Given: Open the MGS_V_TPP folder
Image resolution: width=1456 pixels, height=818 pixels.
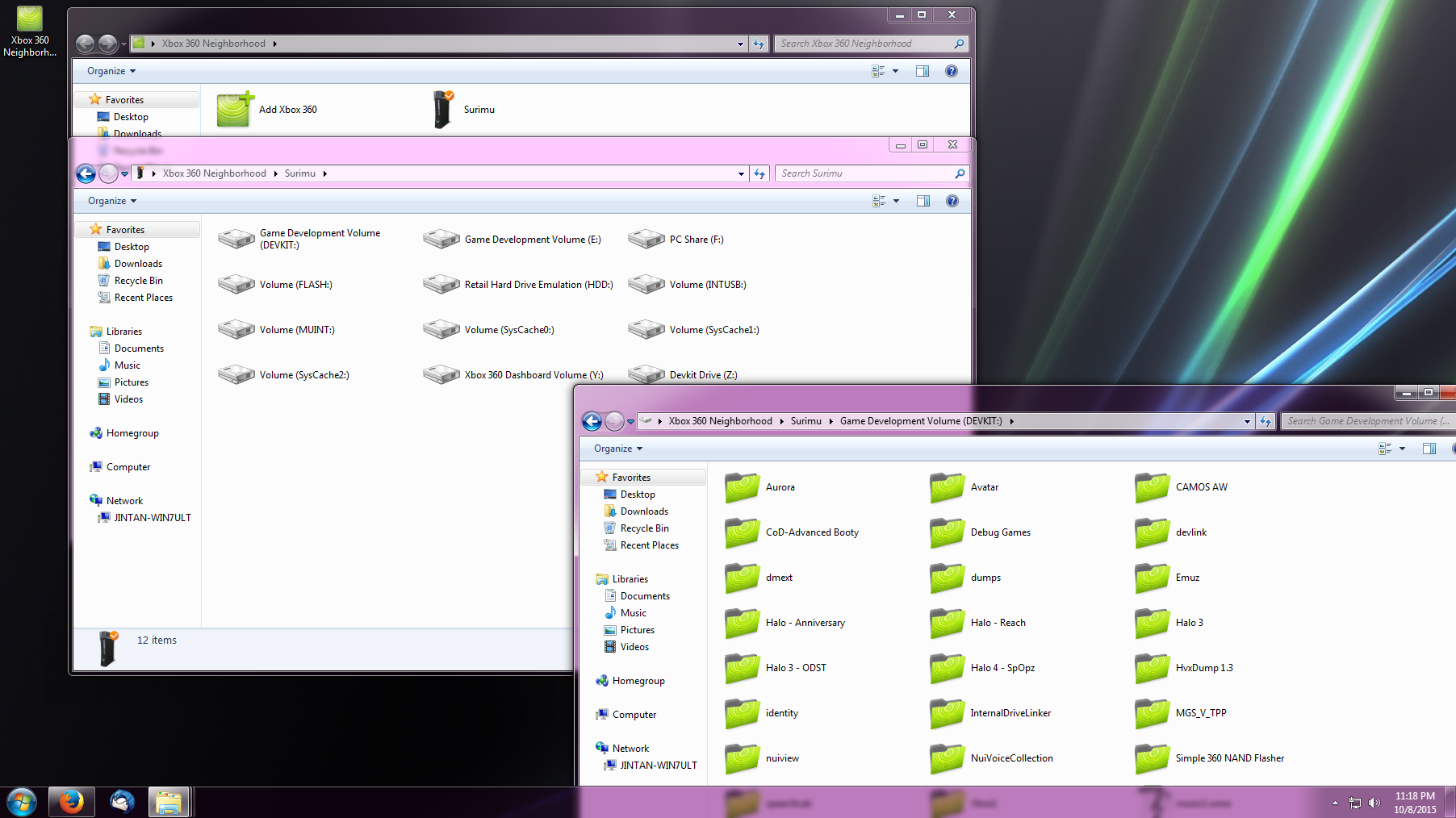Looking at the screenshot, I should [x=1181, y=713].
